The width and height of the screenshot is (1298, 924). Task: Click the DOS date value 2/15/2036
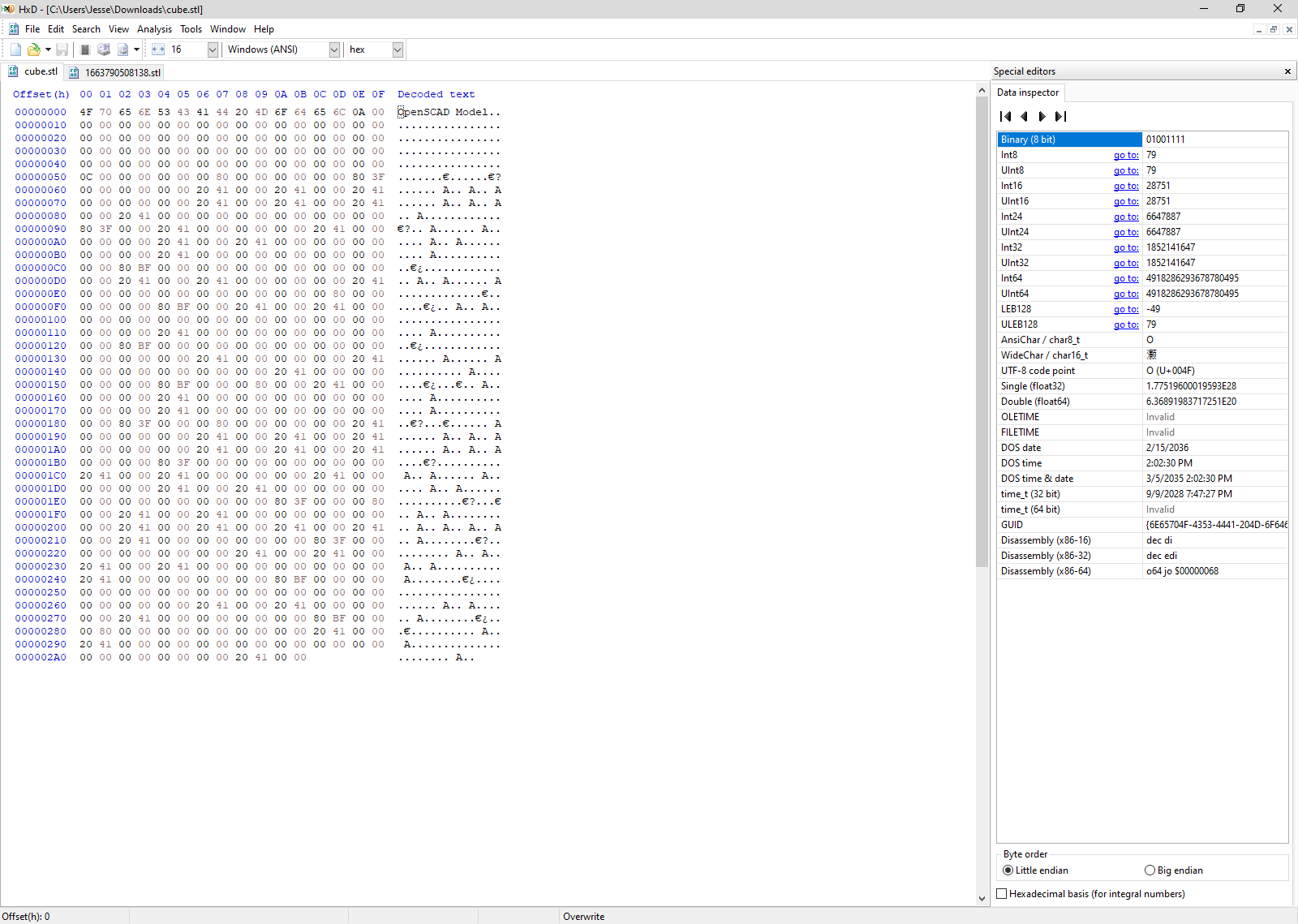1167,448
